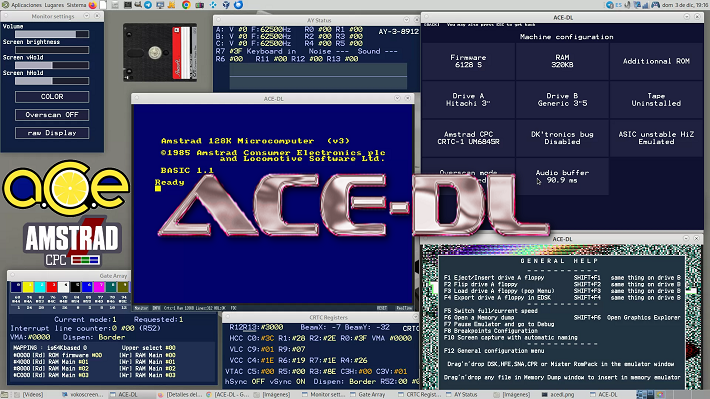Click 'F12 General configuration menu' help line

(494, 351)
